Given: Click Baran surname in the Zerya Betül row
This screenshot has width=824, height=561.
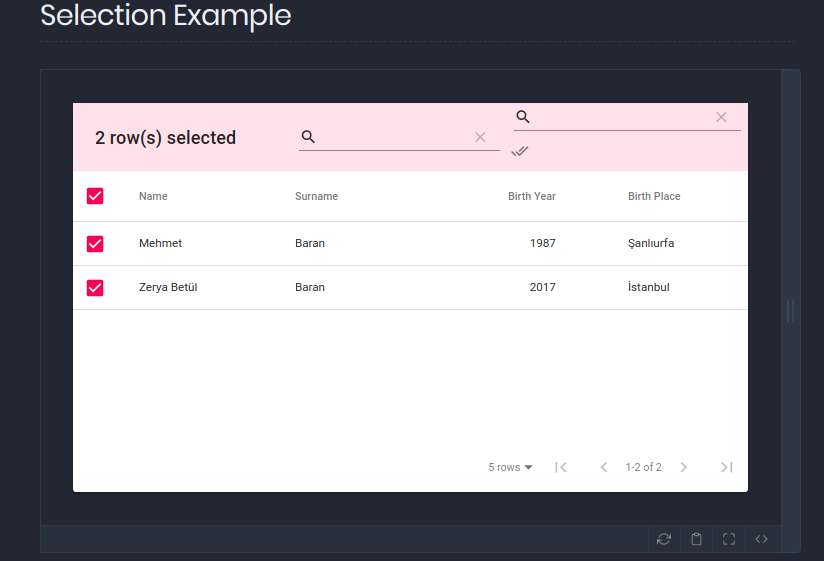Looking at the screenshot, I should click(x=310, y=287).
